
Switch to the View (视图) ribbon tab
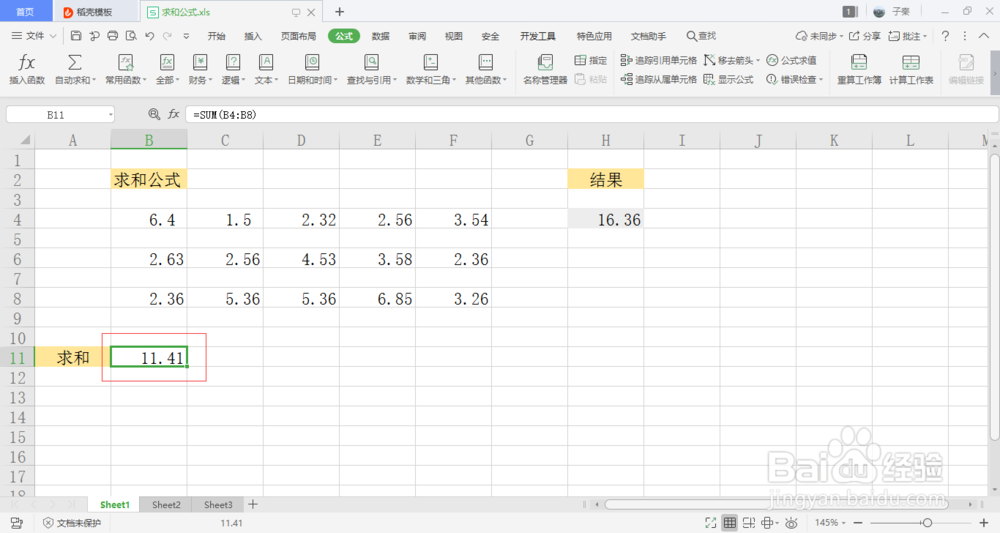tap(453, 36)
